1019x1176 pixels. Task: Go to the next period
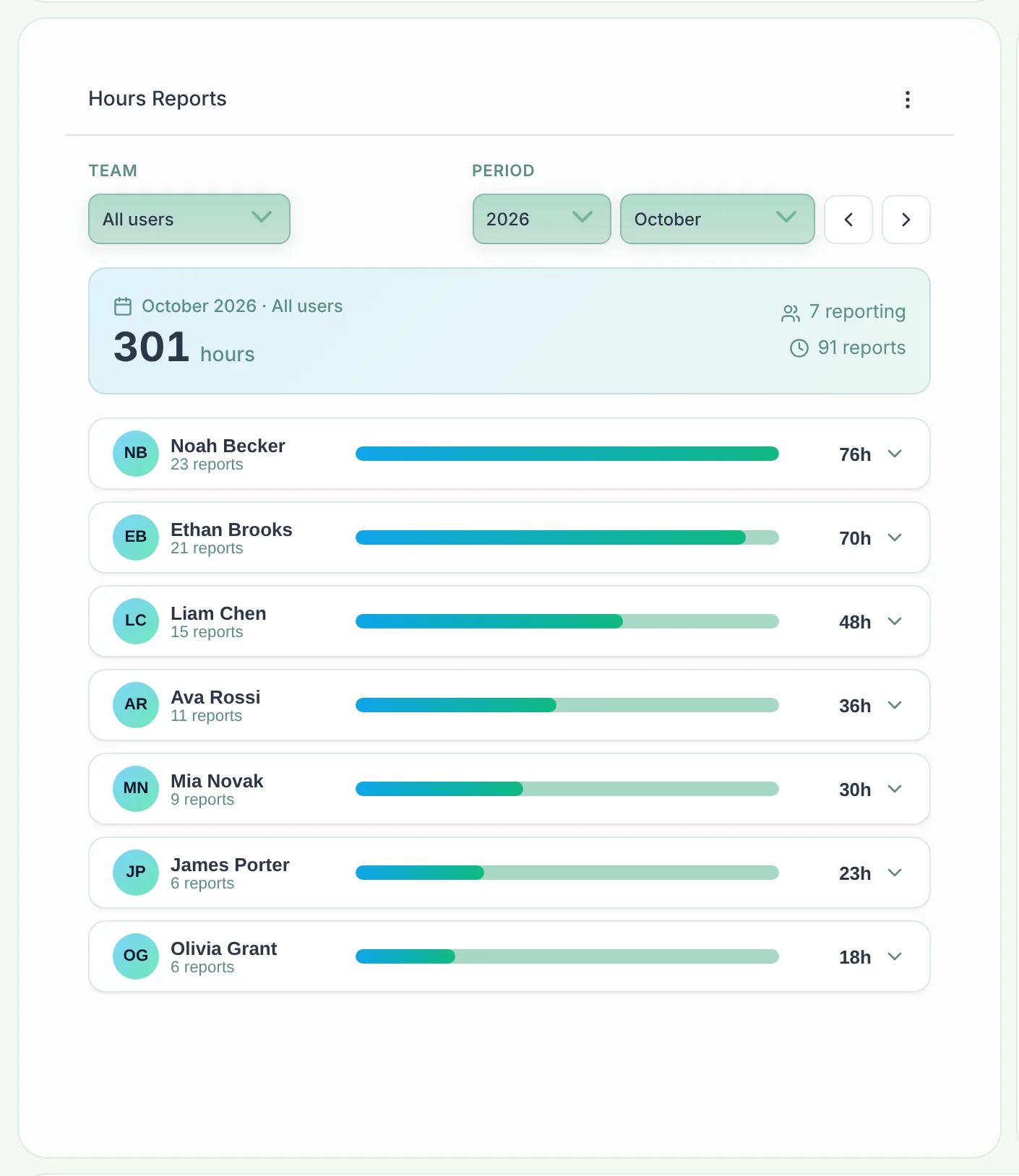906,220
